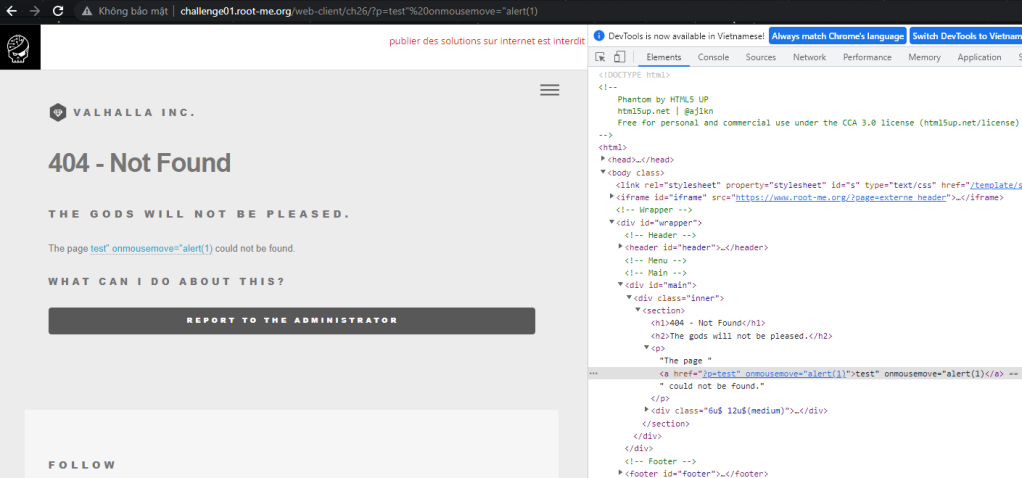Click the Valhalla Inc. diamond logo
This screenshot has height=478, width=1022.
[57, 112]
